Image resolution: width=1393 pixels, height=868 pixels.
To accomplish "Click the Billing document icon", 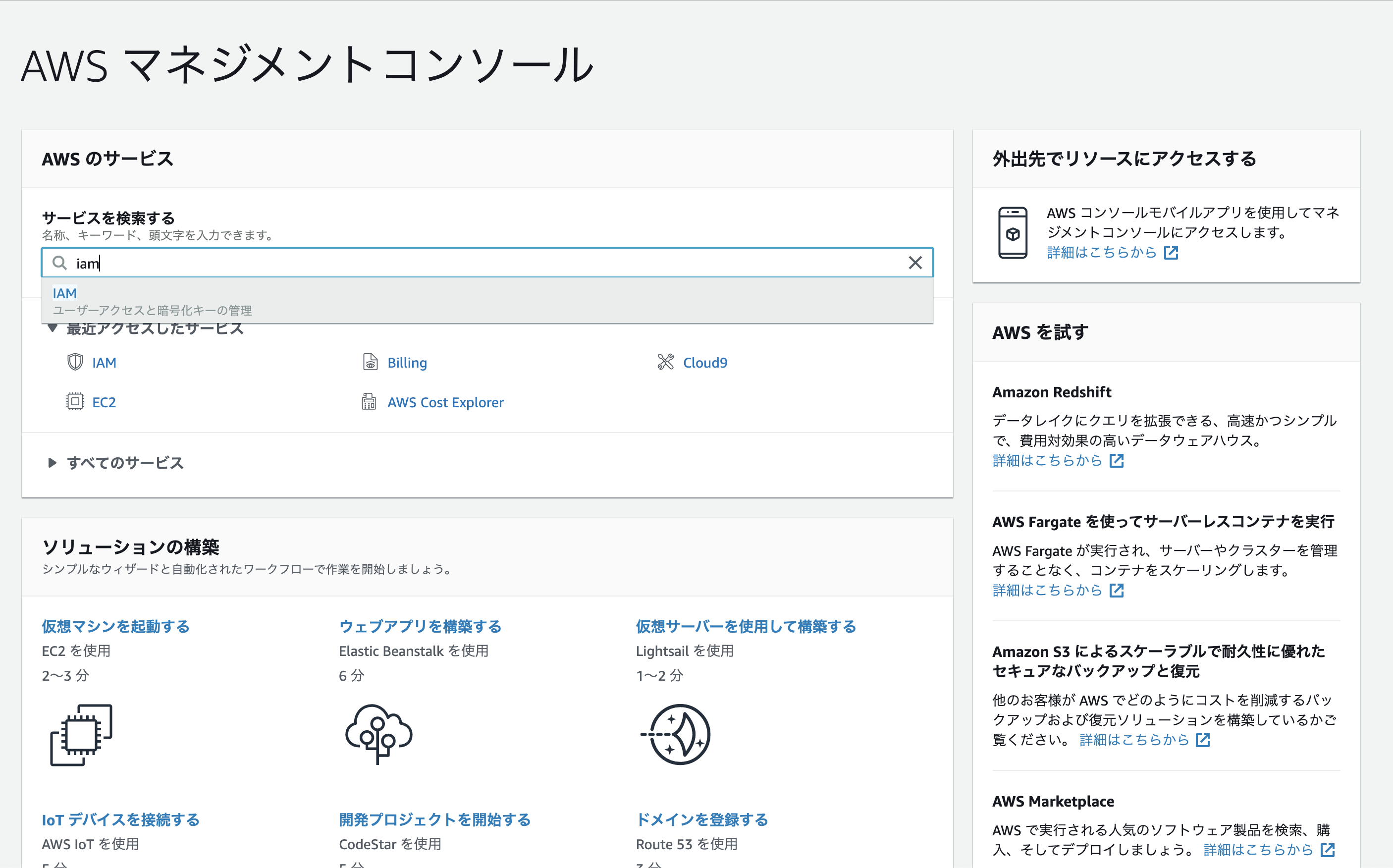I will point(370,362).
